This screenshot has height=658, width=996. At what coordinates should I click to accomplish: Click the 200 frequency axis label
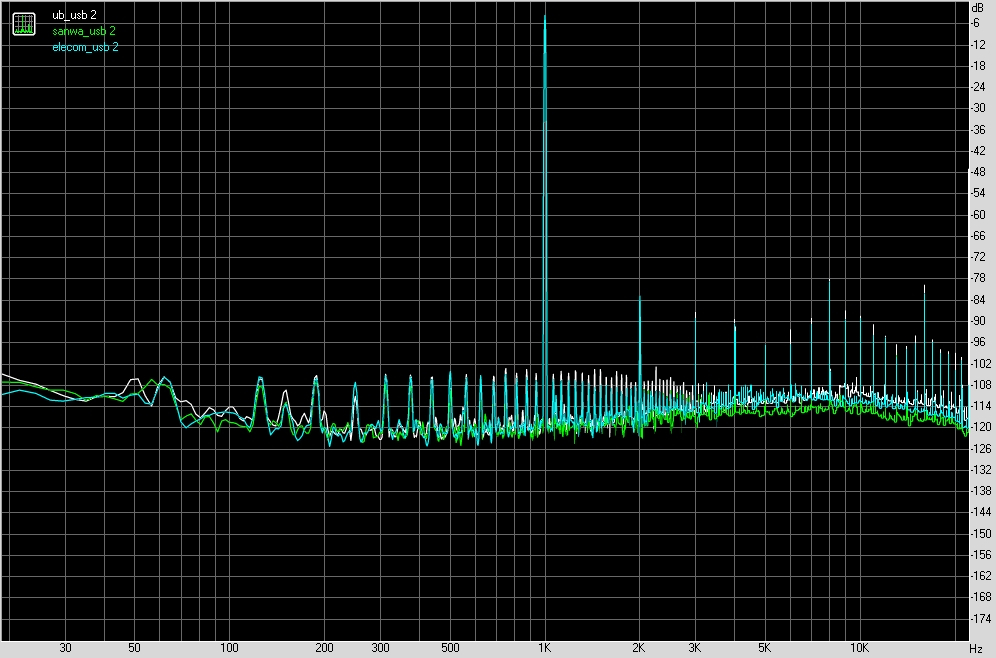click(324, 648)
